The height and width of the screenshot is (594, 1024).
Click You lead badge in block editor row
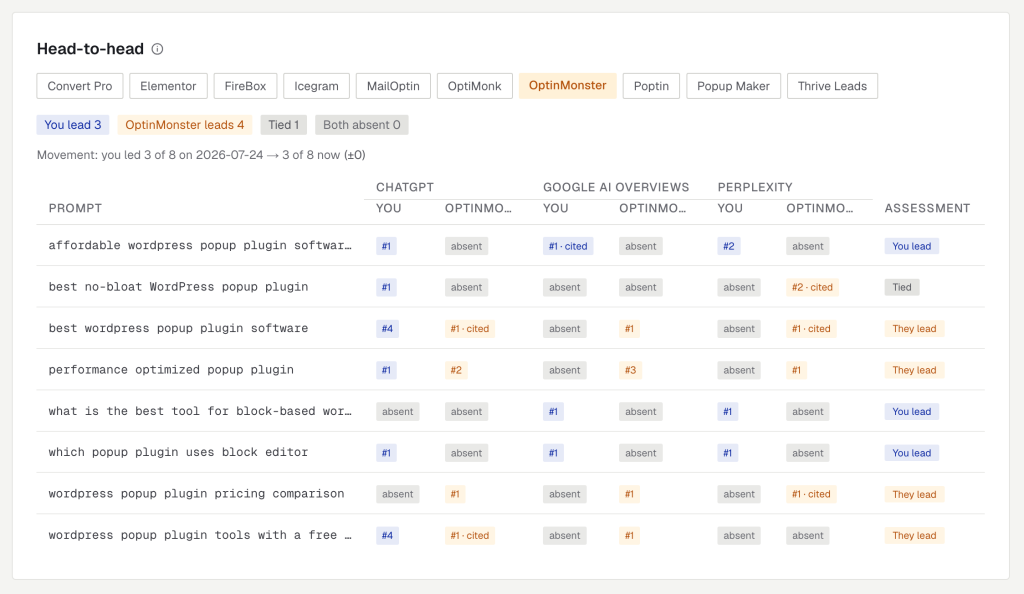point(912,453)
